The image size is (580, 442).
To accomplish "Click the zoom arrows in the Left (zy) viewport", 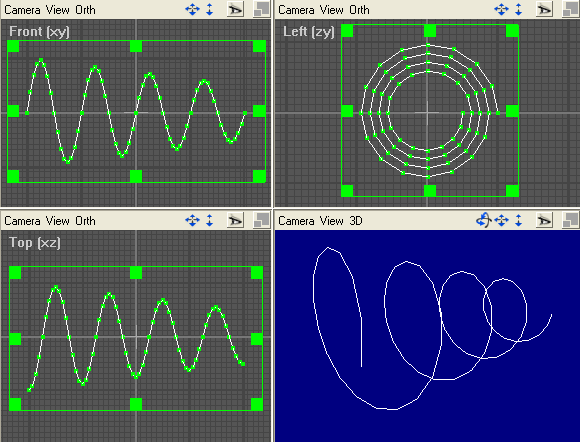I will (x=519, y=9).
